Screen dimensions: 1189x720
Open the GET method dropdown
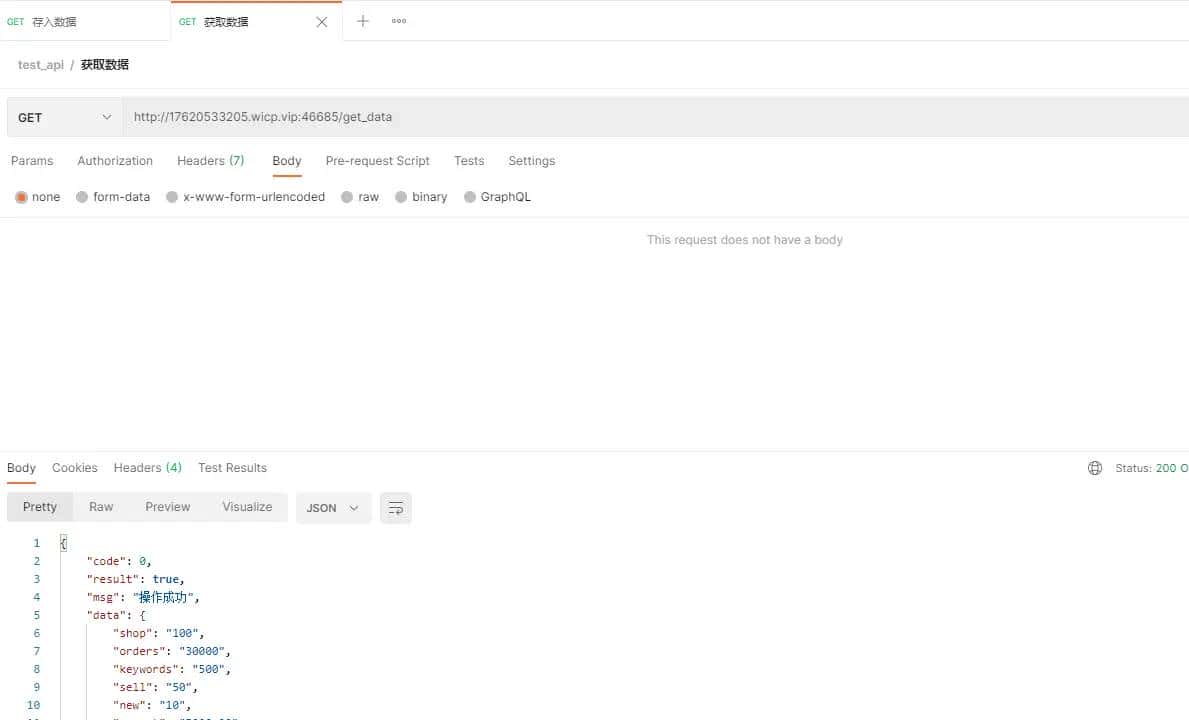65,117
